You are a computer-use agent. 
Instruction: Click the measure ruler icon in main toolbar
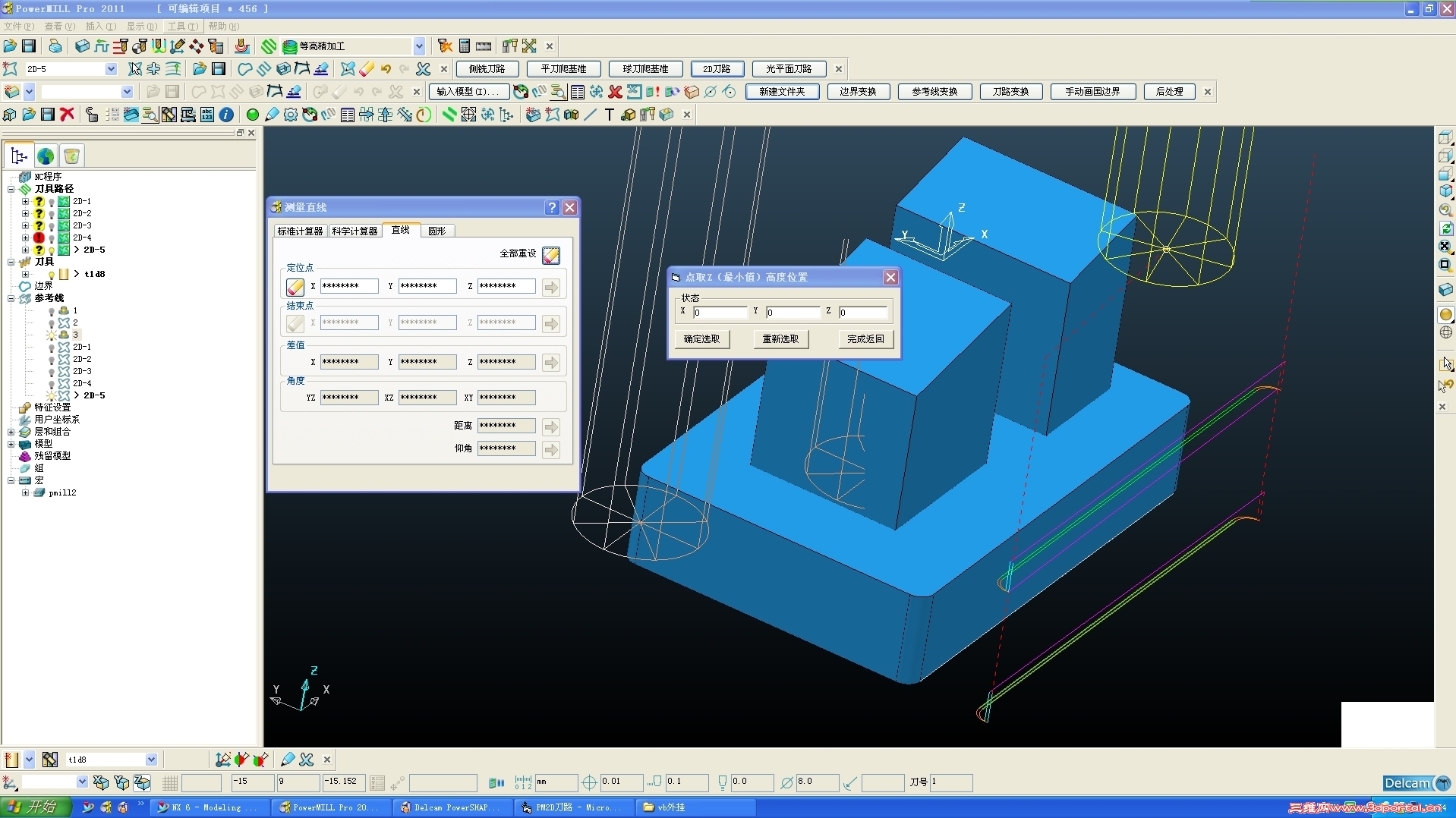484,46
